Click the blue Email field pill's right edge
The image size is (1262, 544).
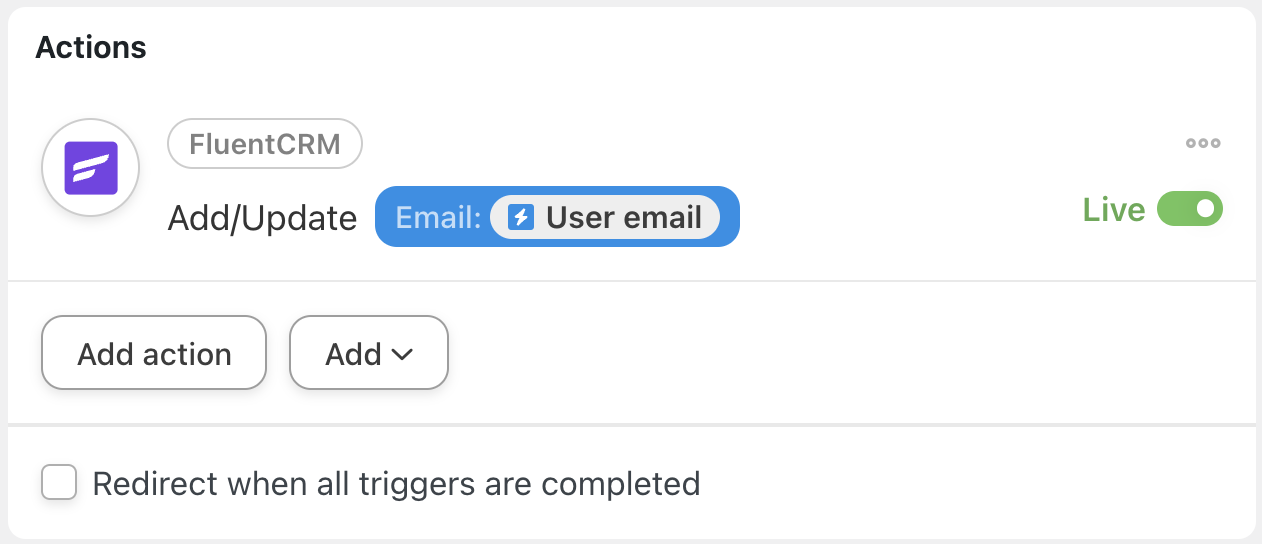coord(731,217)
